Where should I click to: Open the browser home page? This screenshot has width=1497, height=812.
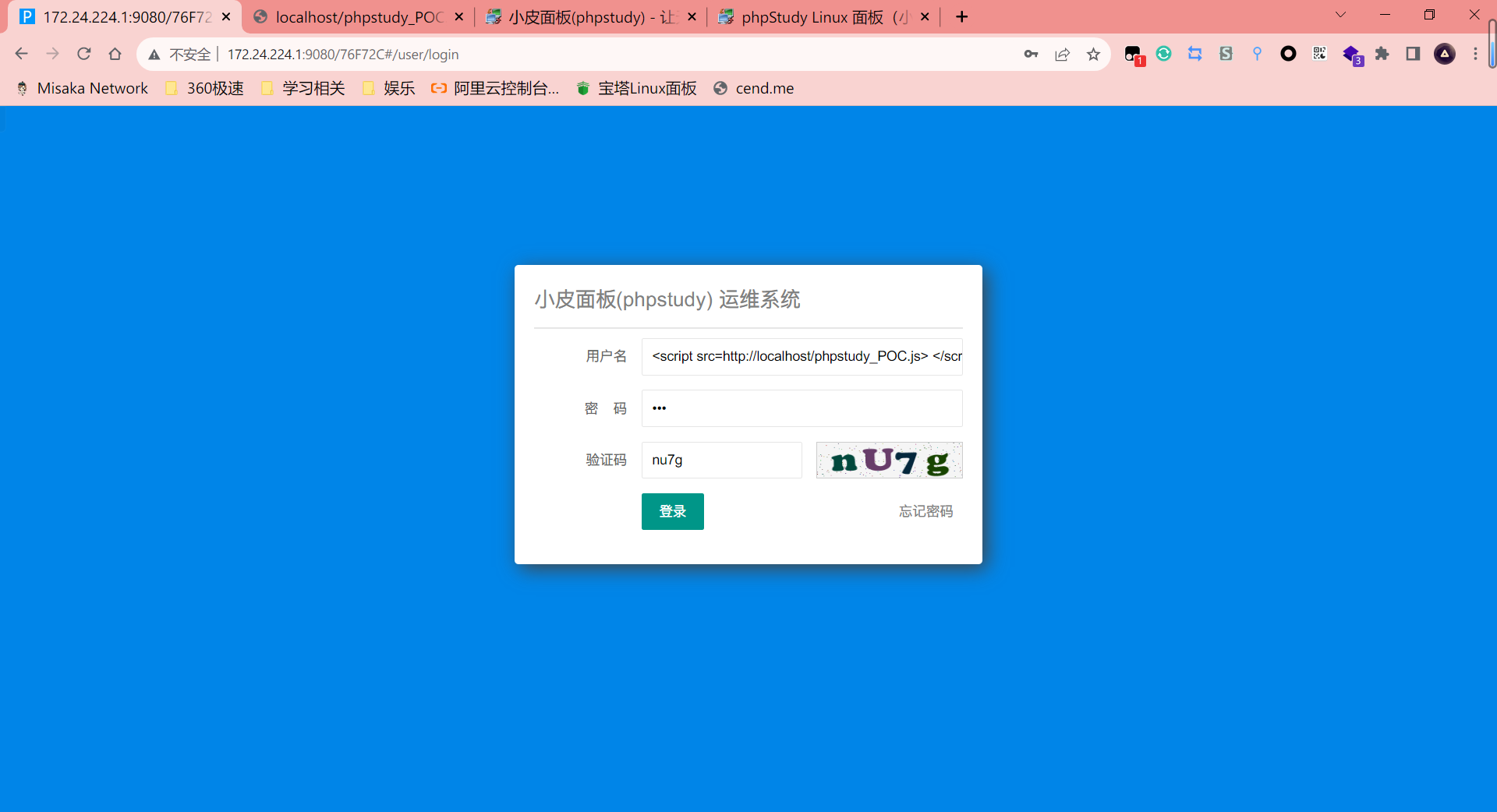coord(115,54)
